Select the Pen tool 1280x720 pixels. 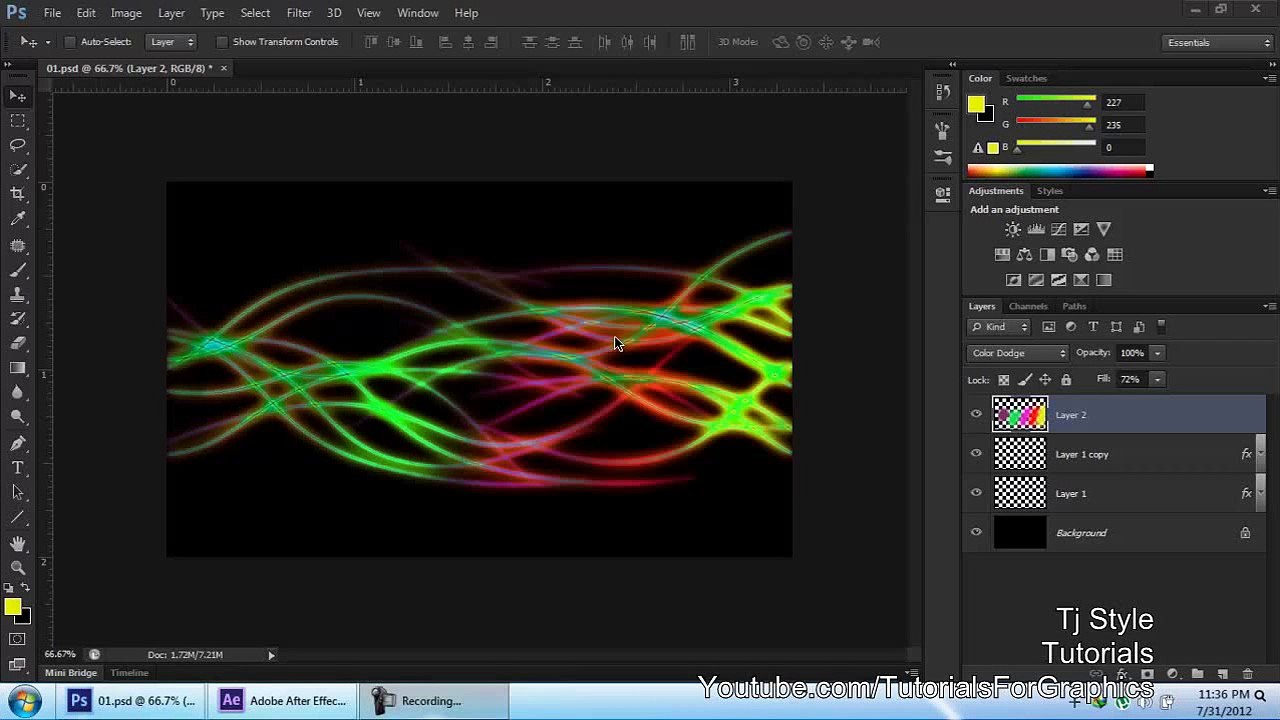click(x=18, y=443)
